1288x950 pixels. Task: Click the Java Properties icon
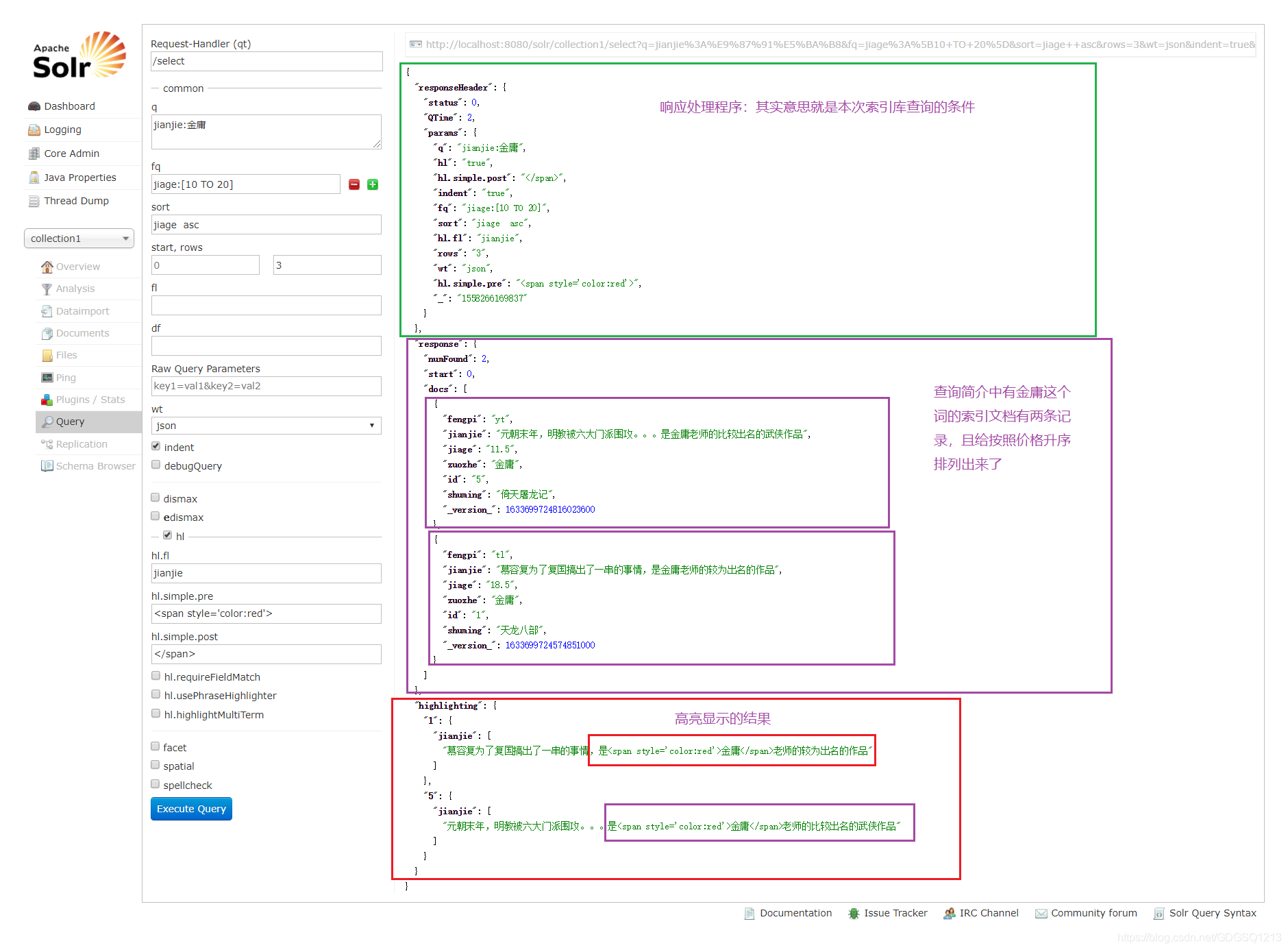[x=34, y=178]
